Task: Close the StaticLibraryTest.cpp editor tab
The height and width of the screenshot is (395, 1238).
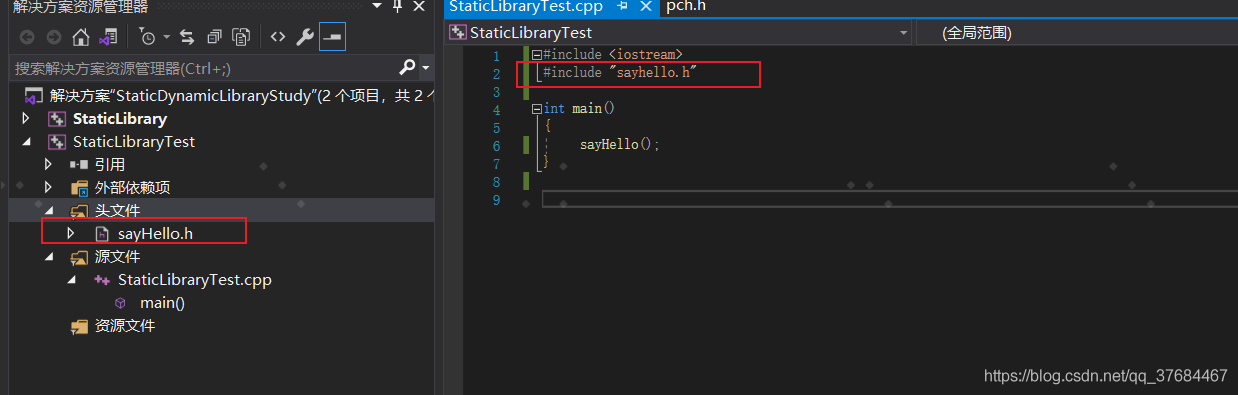Action: coord(646,7)
